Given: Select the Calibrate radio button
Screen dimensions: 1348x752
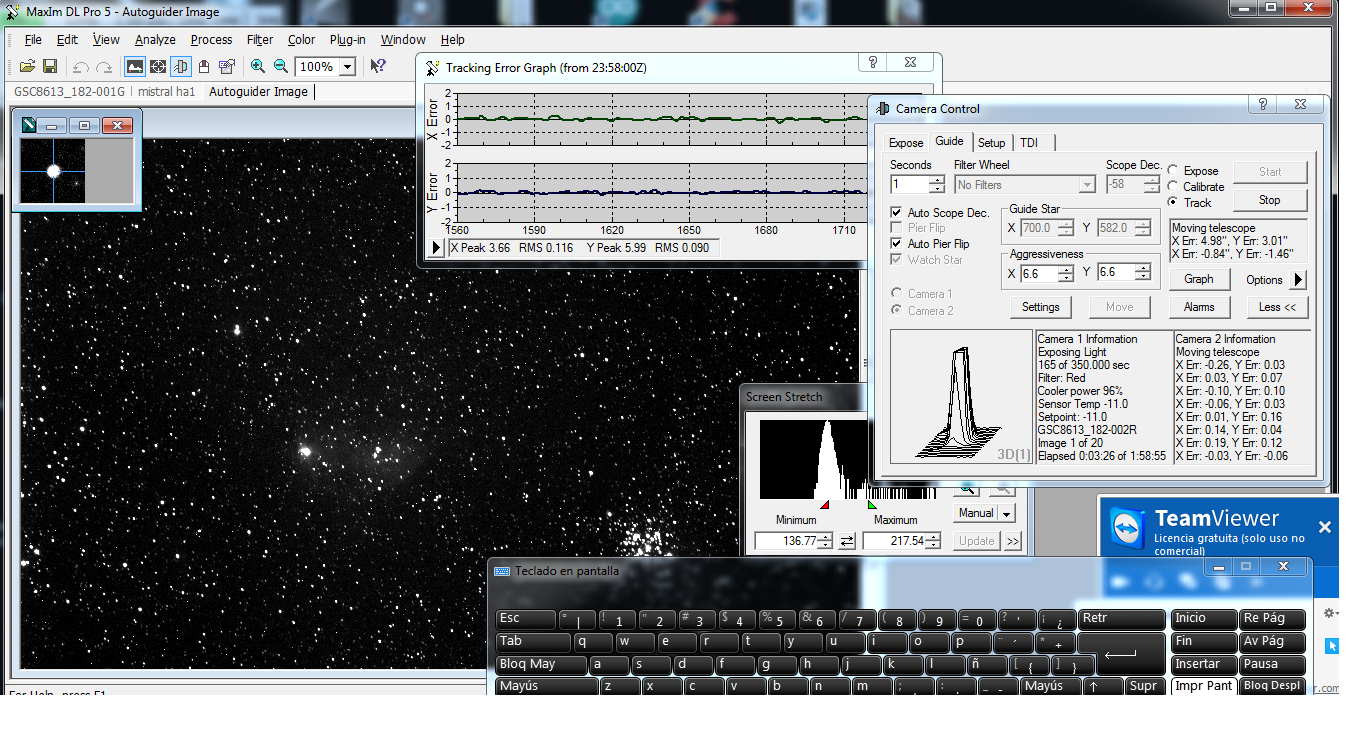Looking at the screenshot, I should [1173, 187].
